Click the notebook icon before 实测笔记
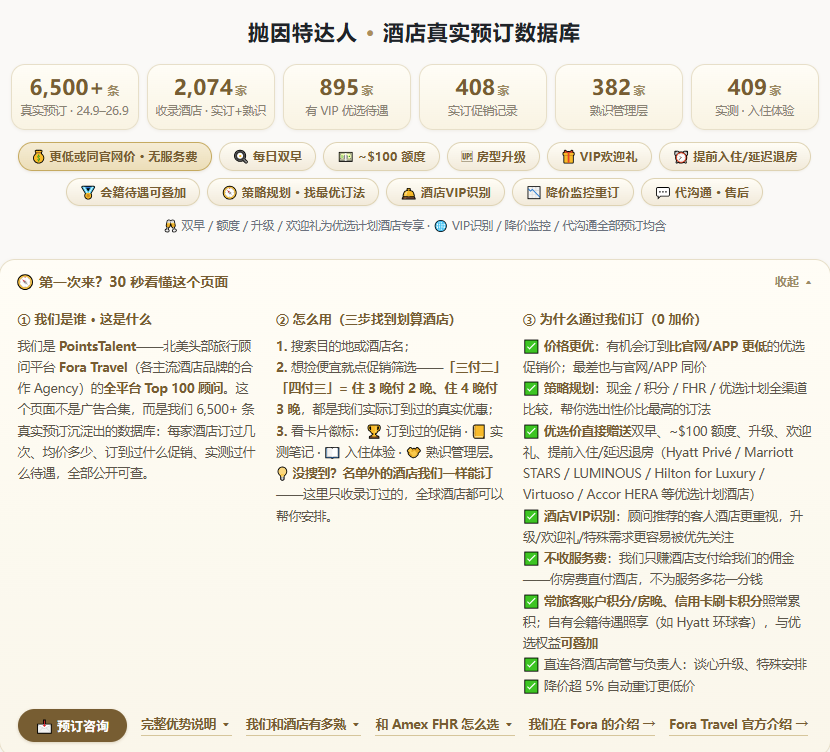This screenshot has height=752, width=830. tap(479, 432)
